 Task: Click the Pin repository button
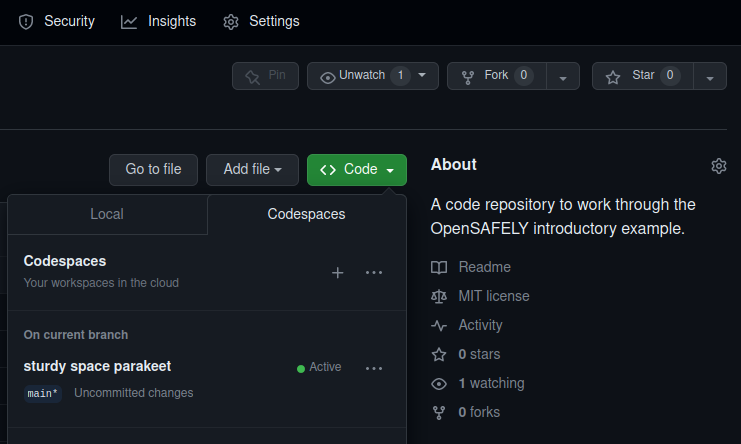click(x=265, y=76)
